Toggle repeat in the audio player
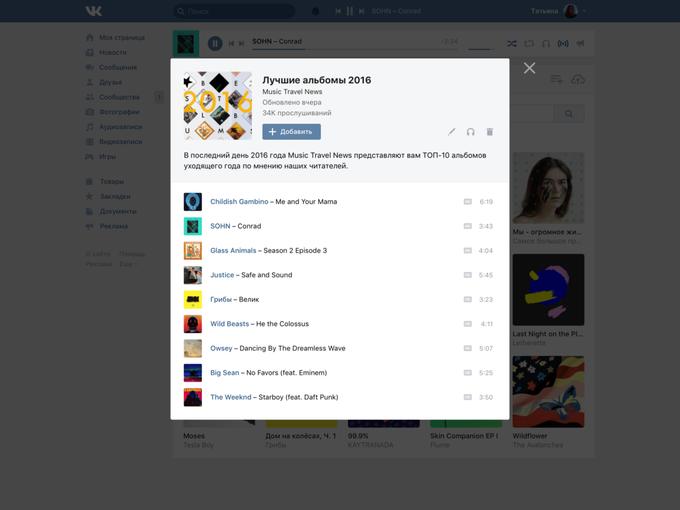The width and height of the screenshot is (680, 510). [x=529, y=43]
